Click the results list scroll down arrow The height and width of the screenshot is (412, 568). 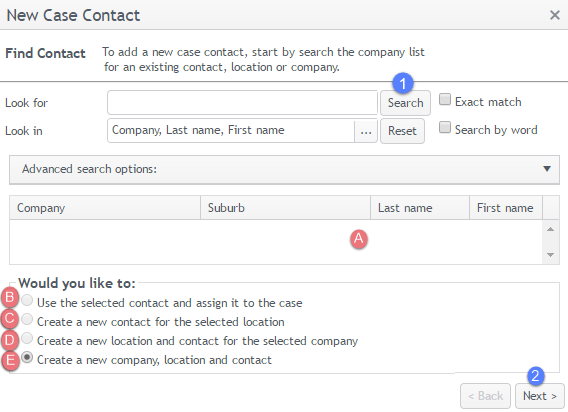tap(550, 255)
